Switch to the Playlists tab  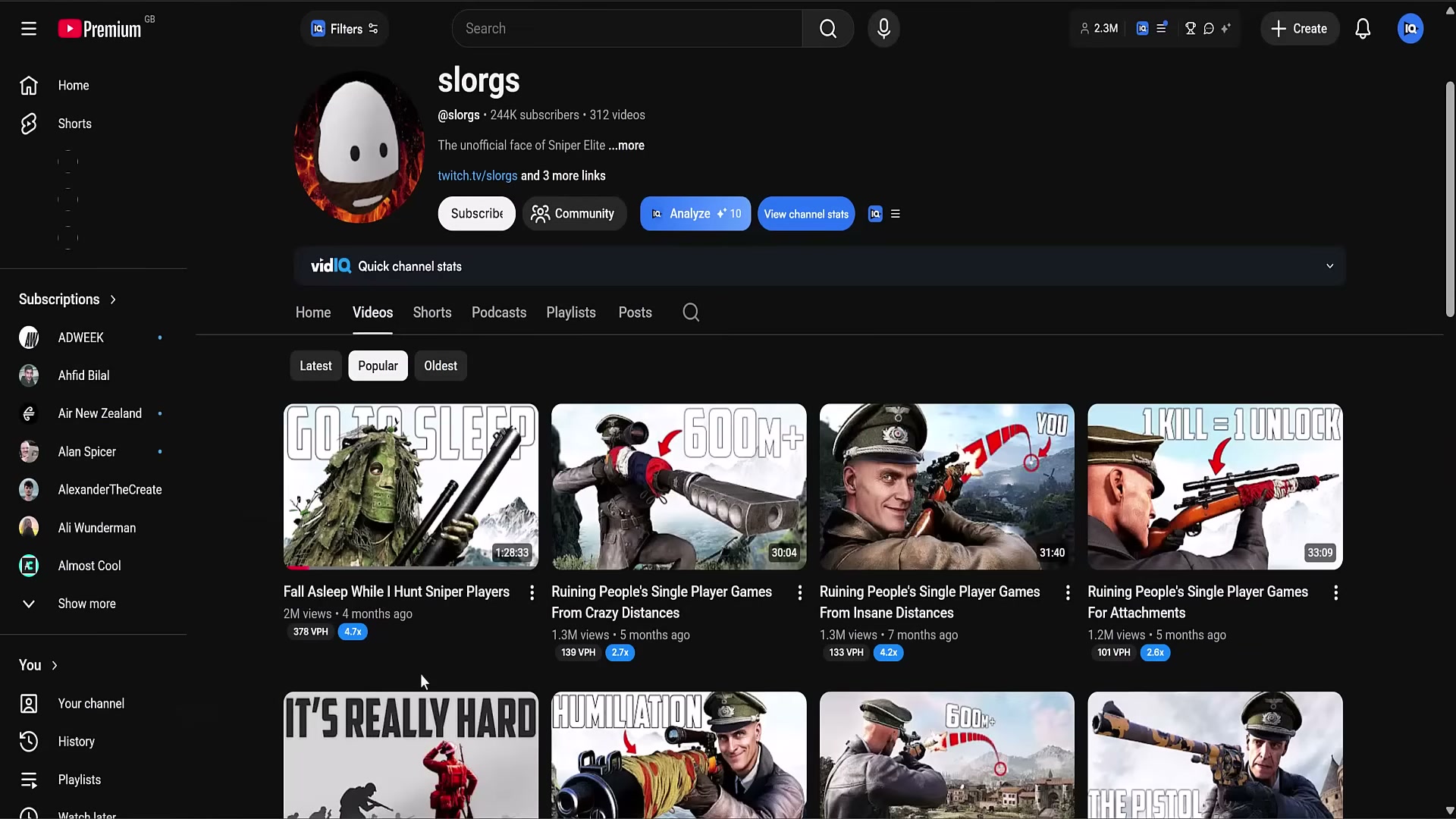(x=571, y=312)
